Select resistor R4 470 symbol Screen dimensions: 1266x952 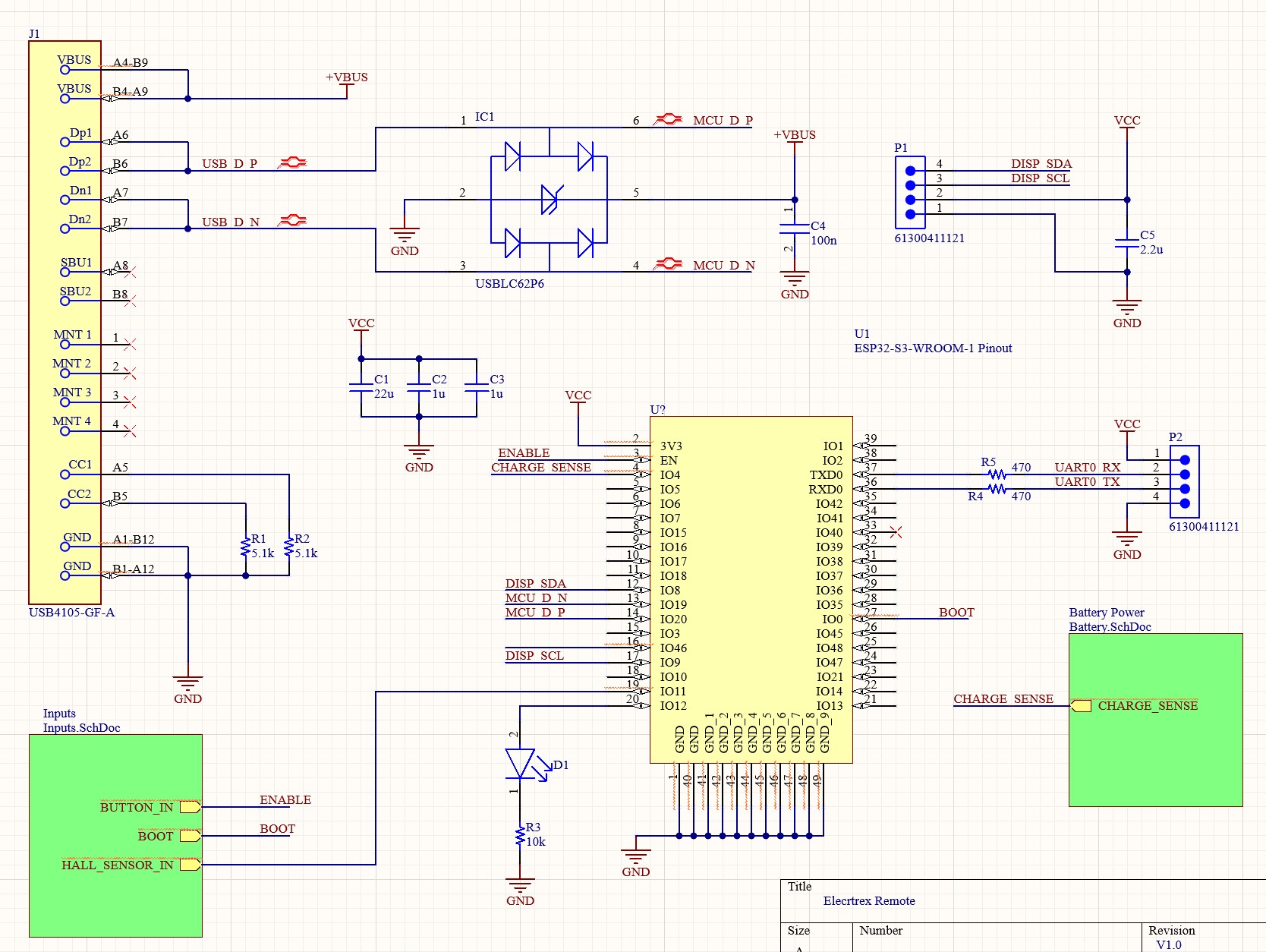(997, 489)
